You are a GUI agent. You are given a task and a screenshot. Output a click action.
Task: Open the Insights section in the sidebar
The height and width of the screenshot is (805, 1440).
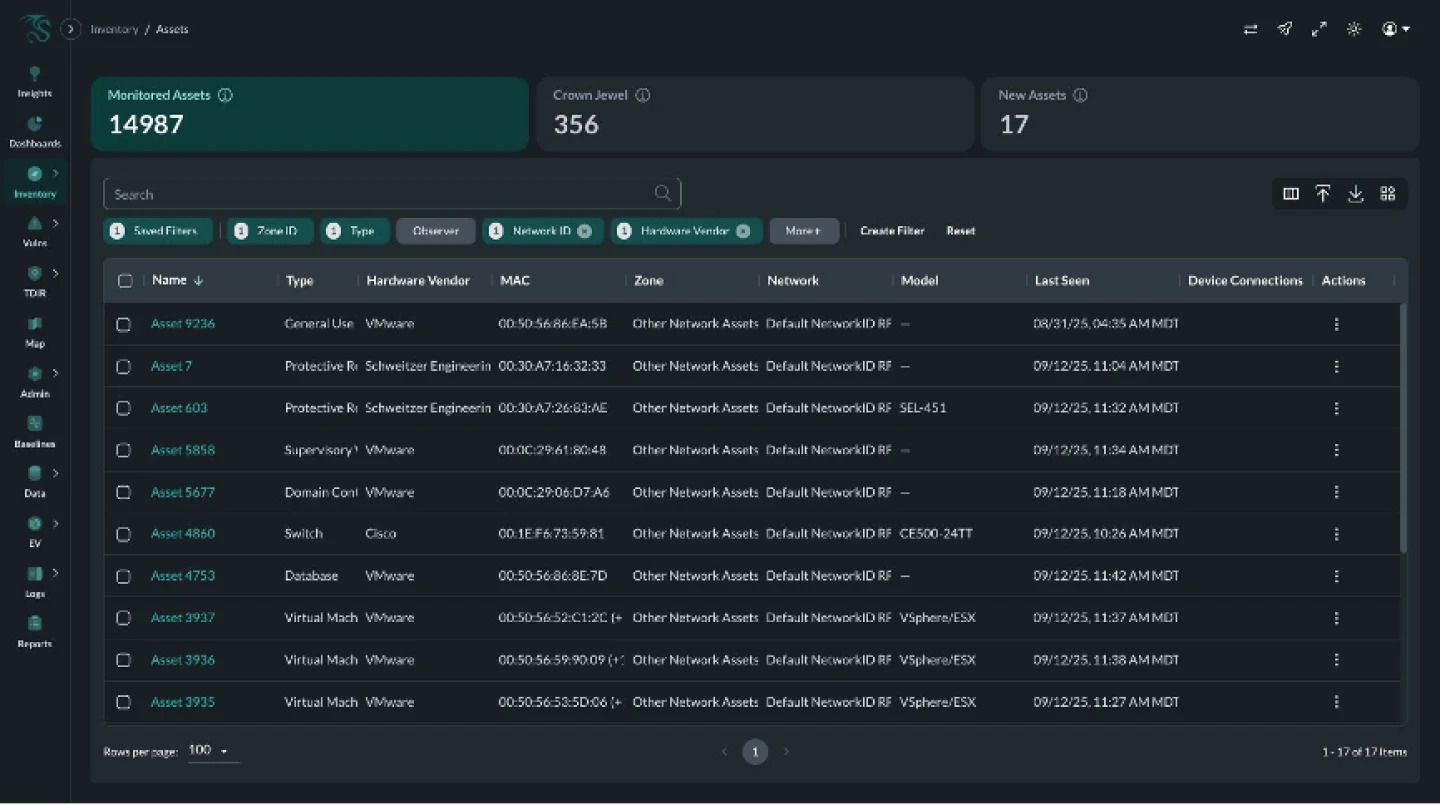coord(34,80)
